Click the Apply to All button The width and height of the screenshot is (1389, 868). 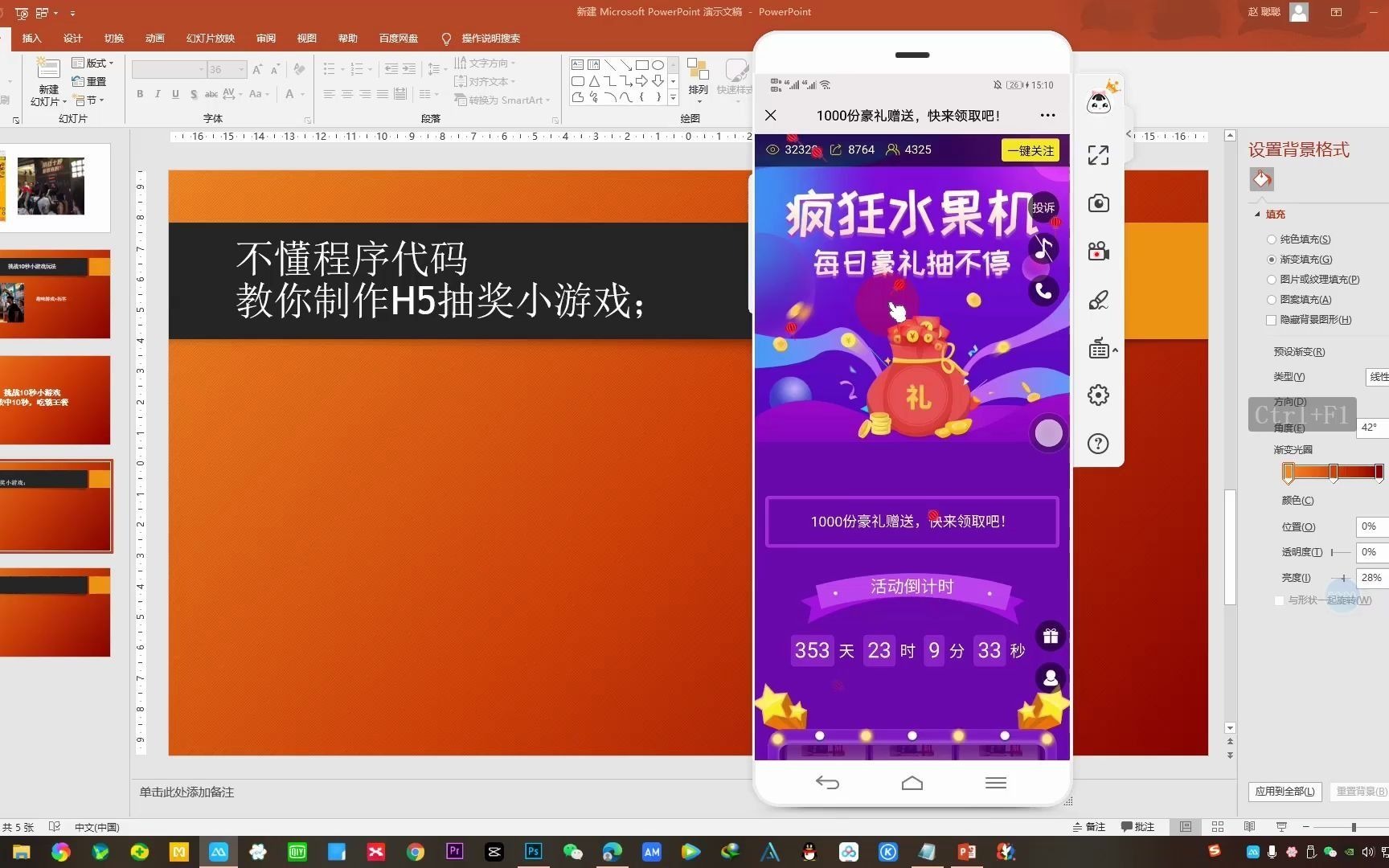[x=1285, y=792]
